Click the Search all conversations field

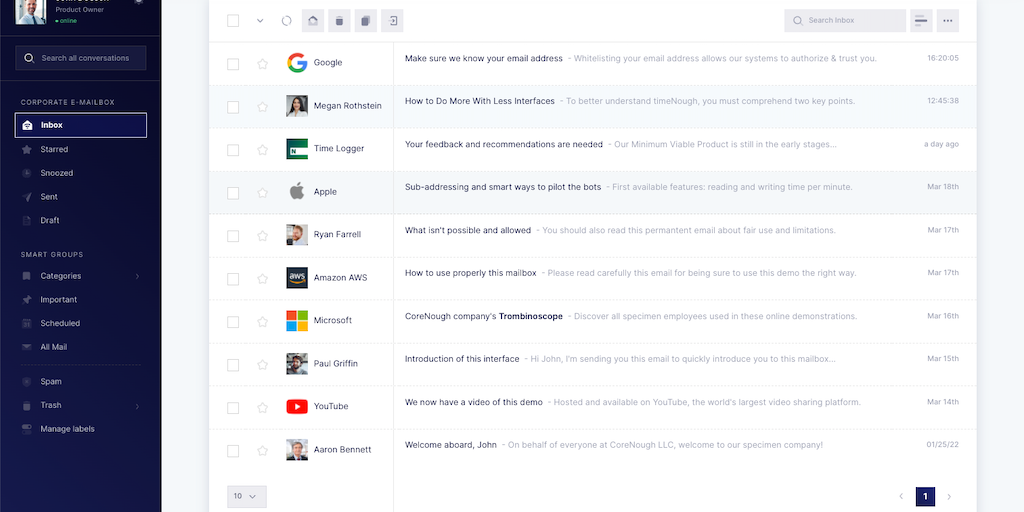(x=81, y=58)
